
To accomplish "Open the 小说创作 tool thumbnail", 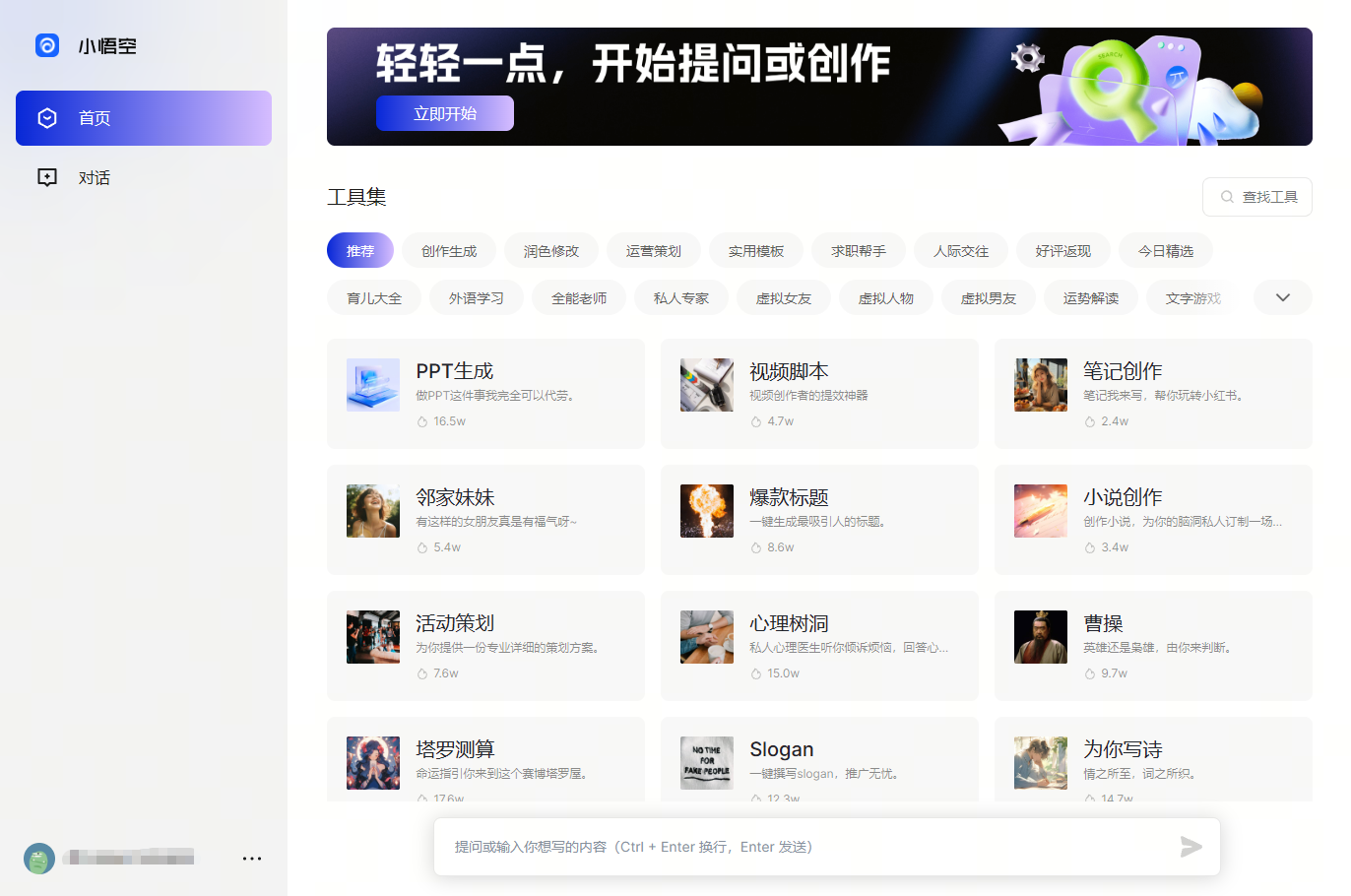I will (x=1041, y=511).
